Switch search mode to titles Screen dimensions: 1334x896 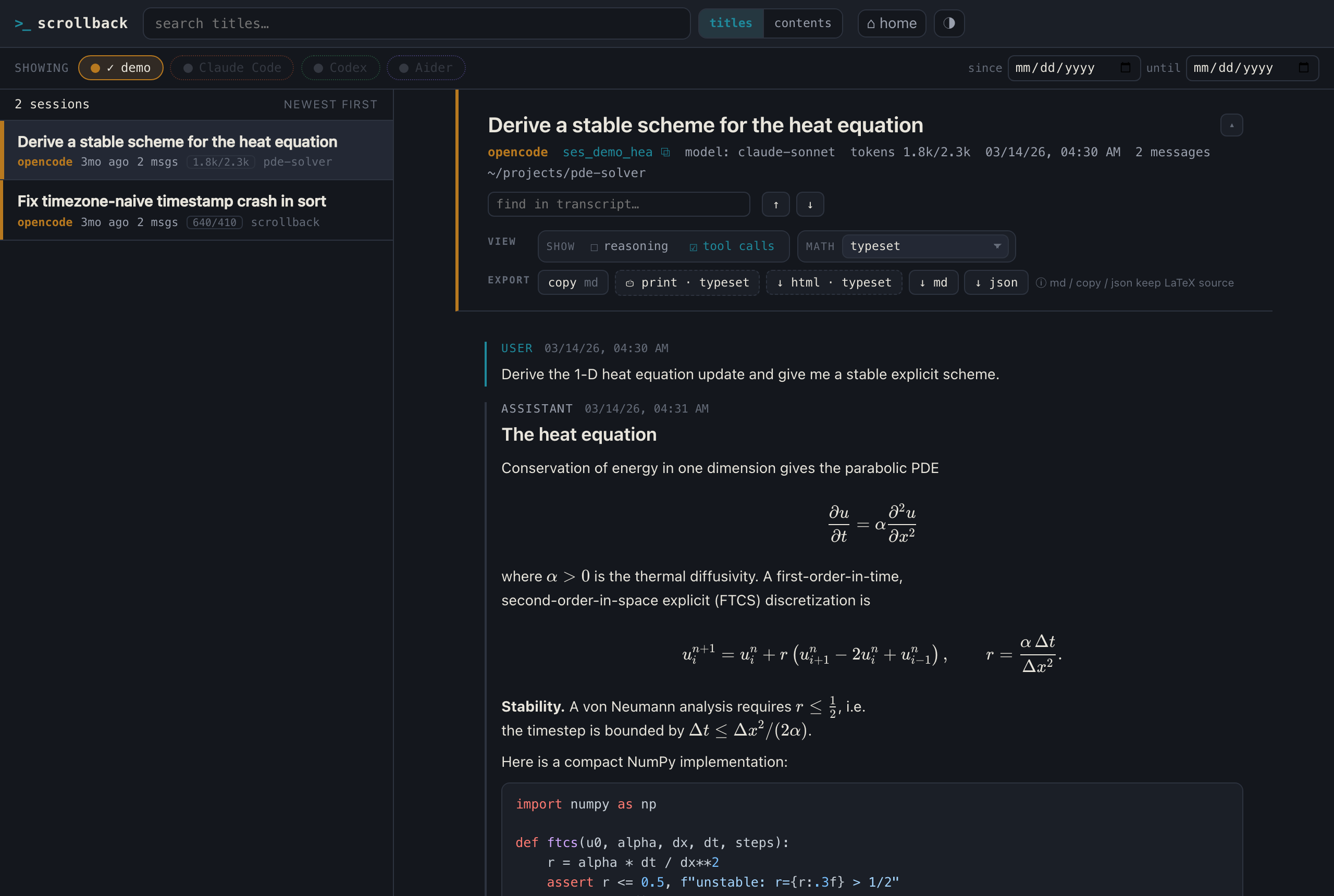[731, 23]
